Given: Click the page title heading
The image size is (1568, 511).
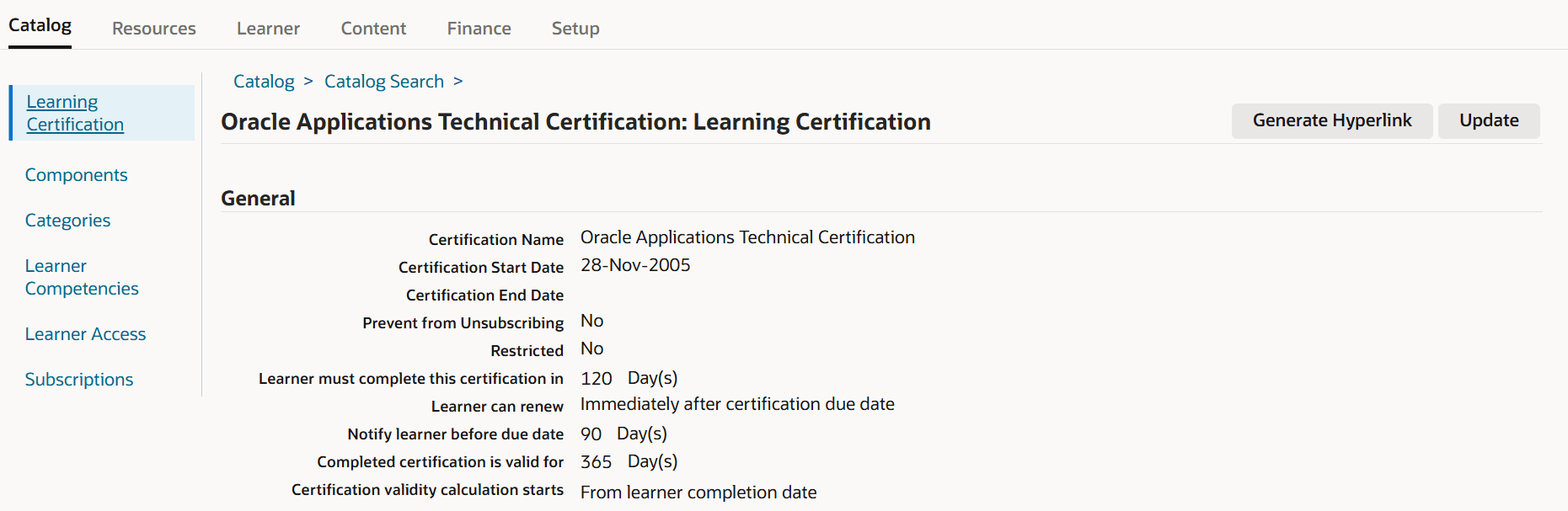Looking at the screenshot, I should (575, 122).
